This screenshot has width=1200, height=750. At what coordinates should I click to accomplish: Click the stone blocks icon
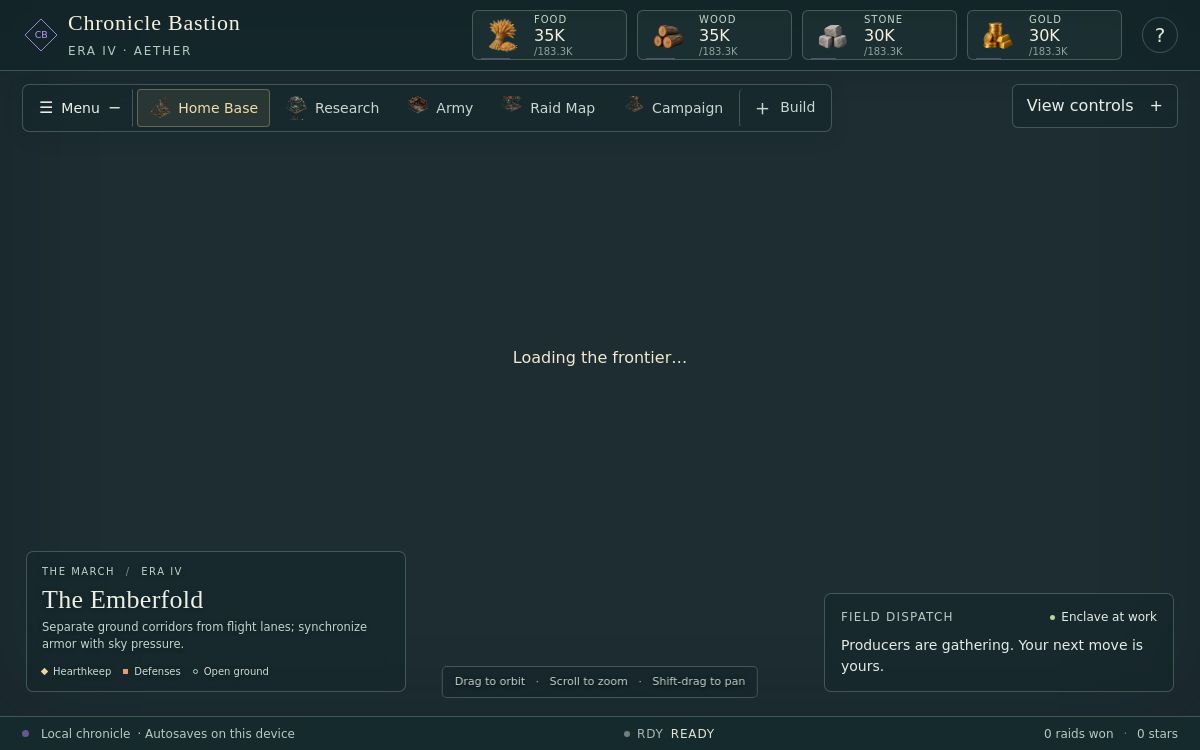click(x=832, y=37)
